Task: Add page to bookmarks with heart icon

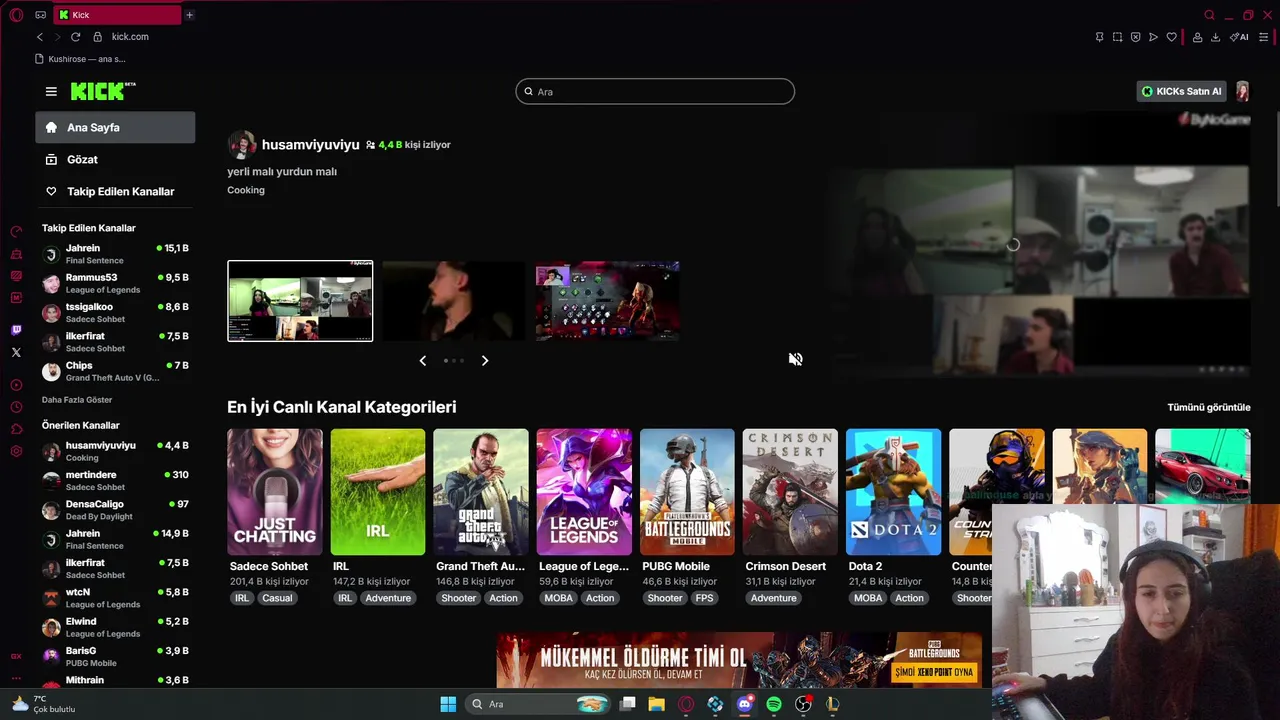Action: (1172, 37)
